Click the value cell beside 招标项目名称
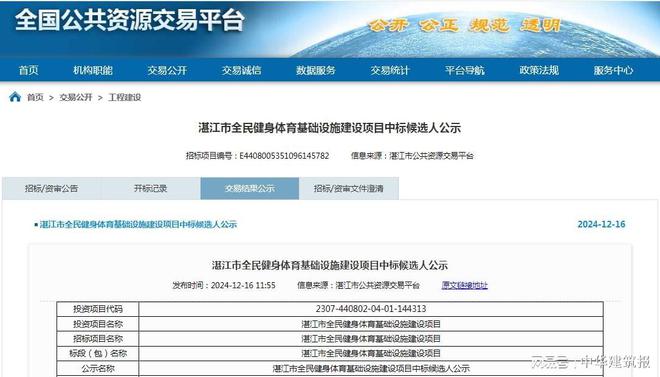This screenshot has width=660, height=377. [x=371, y=339]
